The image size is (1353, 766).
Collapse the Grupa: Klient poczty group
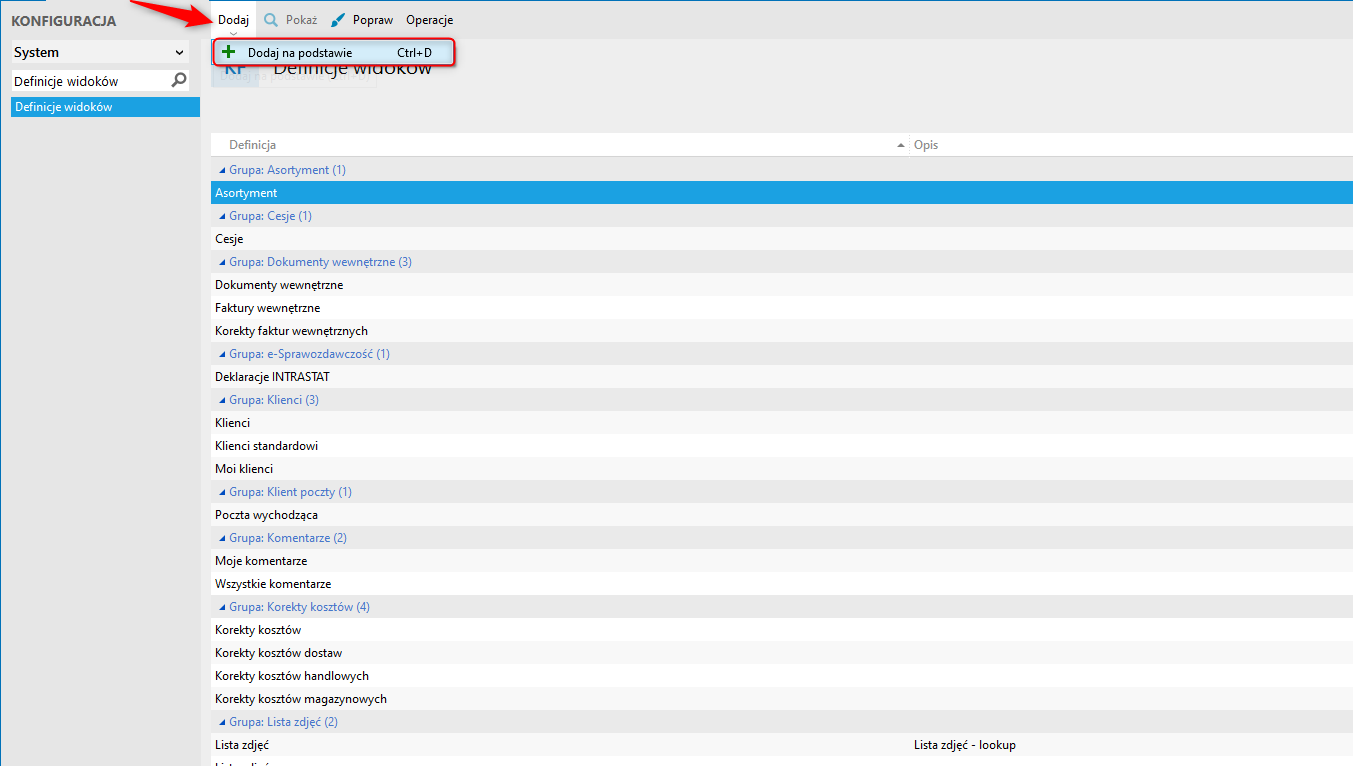coord(222,492)
